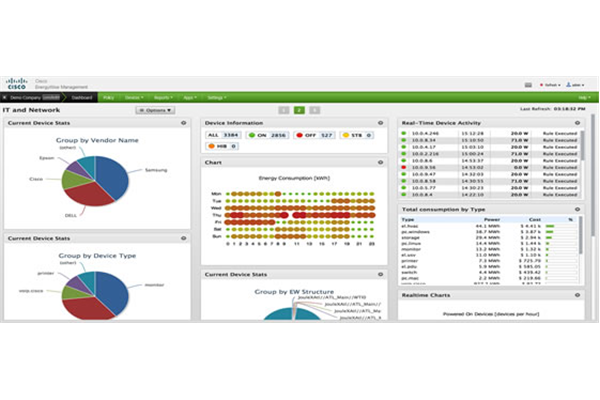Click the Samsung pie slice in vendor chart
The width and height of the screenshot is (600, 400).
point(112,175)
